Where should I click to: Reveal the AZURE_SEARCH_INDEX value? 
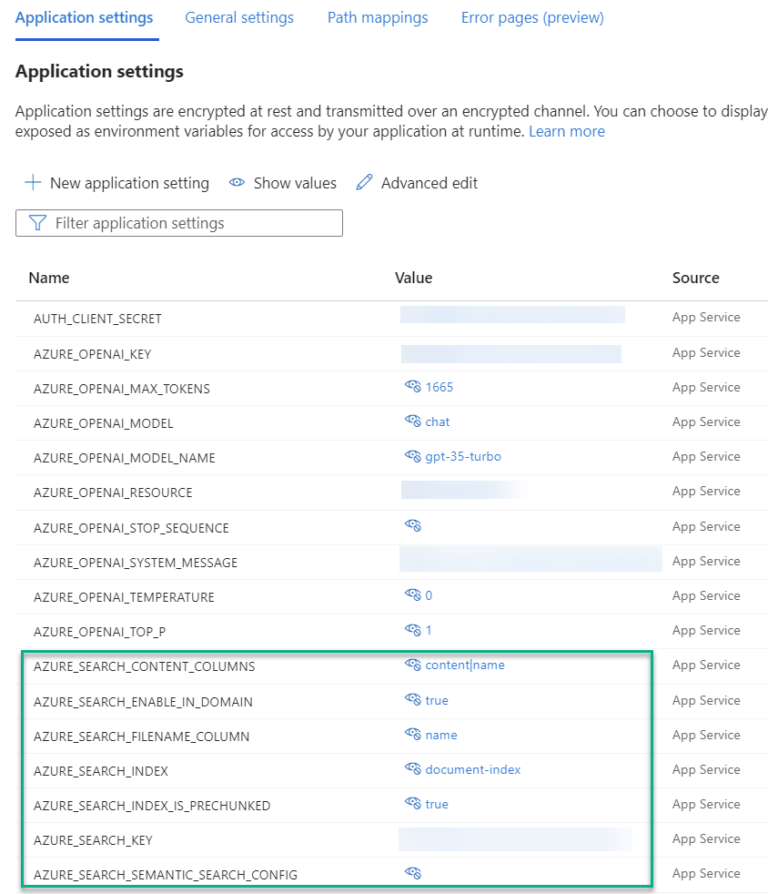pyautogui.click(x=412, y=769)
